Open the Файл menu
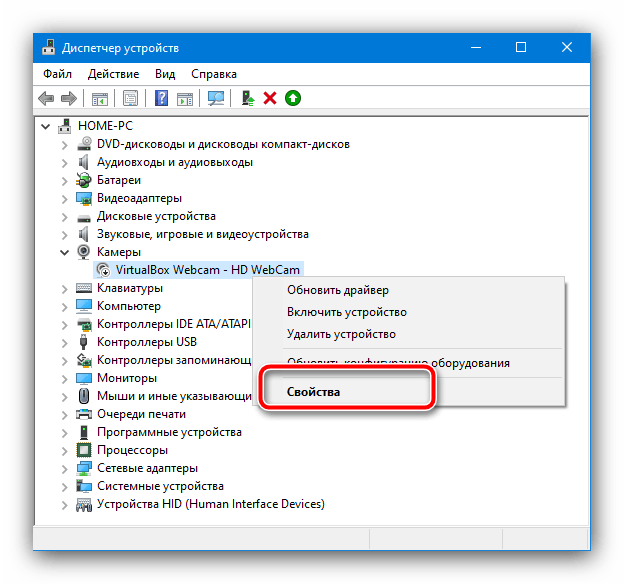 57,74
